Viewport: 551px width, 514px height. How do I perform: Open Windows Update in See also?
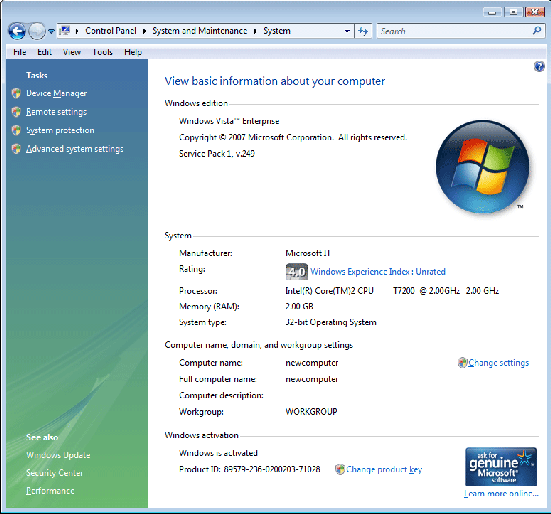pyautogui.click(x=58, y=455)
